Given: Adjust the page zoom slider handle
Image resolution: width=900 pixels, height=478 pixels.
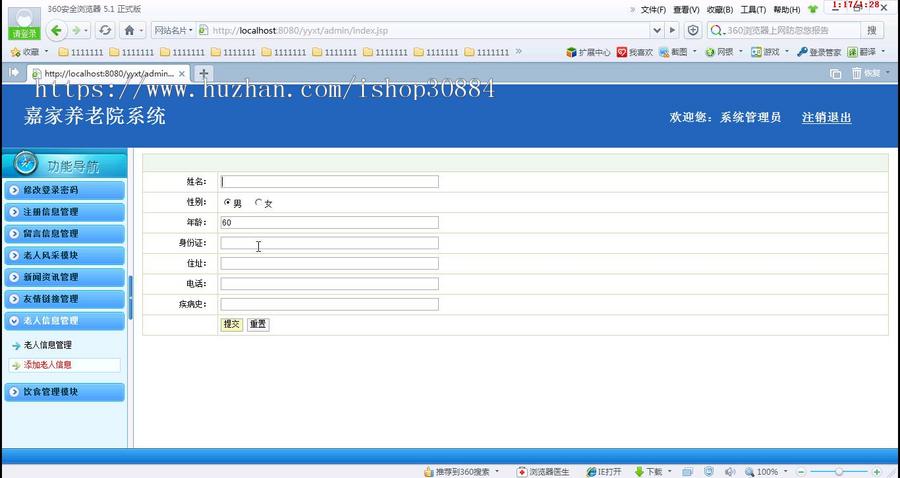Looking at the screenshot, I should point(839,472).
